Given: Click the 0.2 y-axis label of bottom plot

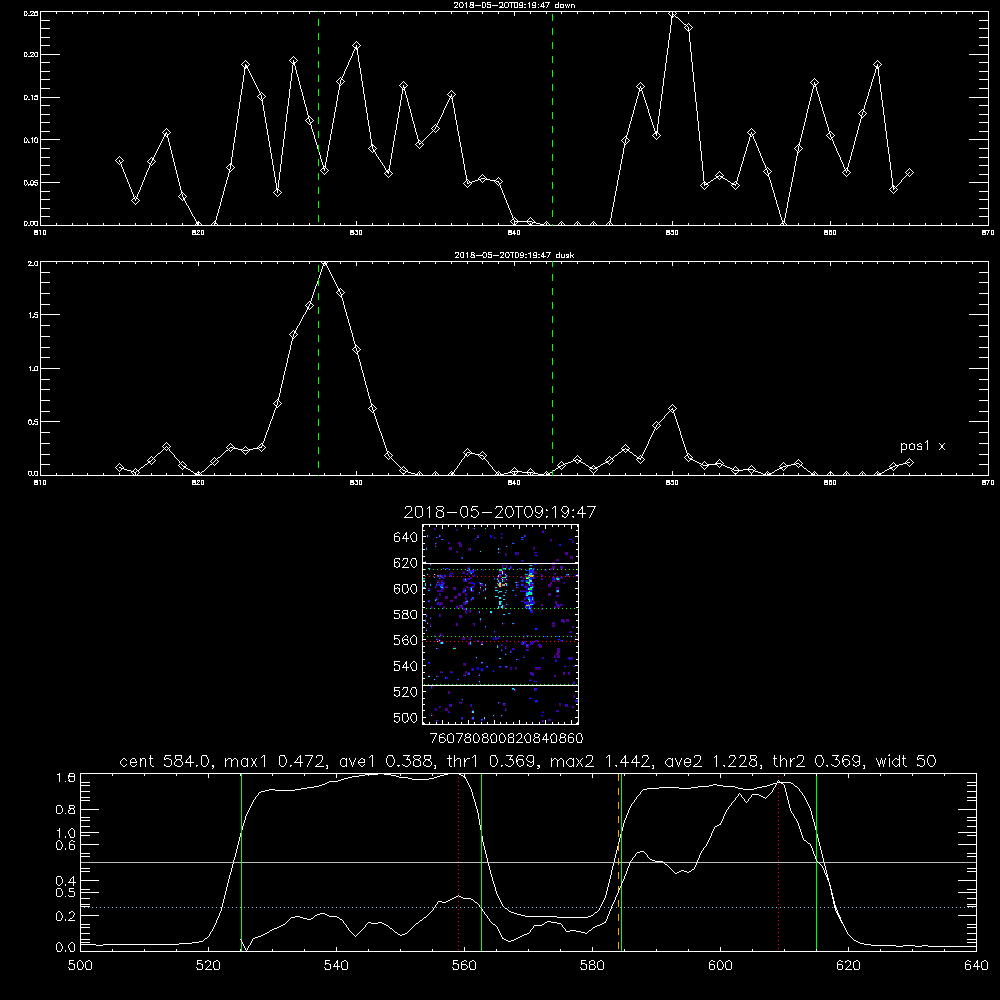Looking at the screenshot, I should click(x=66, y=916).
